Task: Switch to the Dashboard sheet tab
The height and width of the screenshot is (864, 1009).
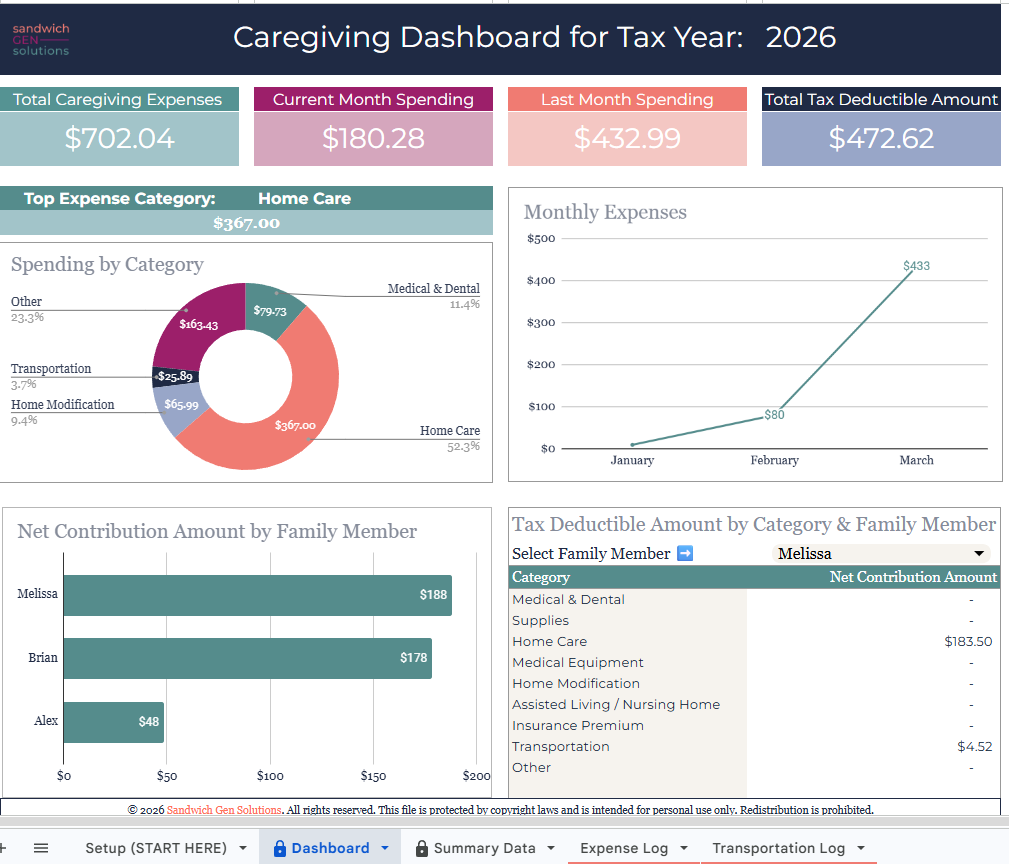Action: pos(330,848)
